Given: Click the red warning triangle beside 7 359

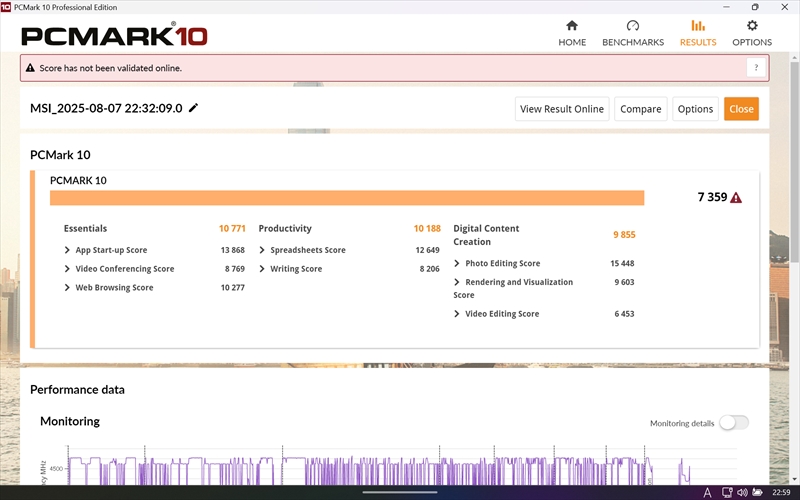Looking at the screenshot, I should pyautogui.click(x=736, y=197).
